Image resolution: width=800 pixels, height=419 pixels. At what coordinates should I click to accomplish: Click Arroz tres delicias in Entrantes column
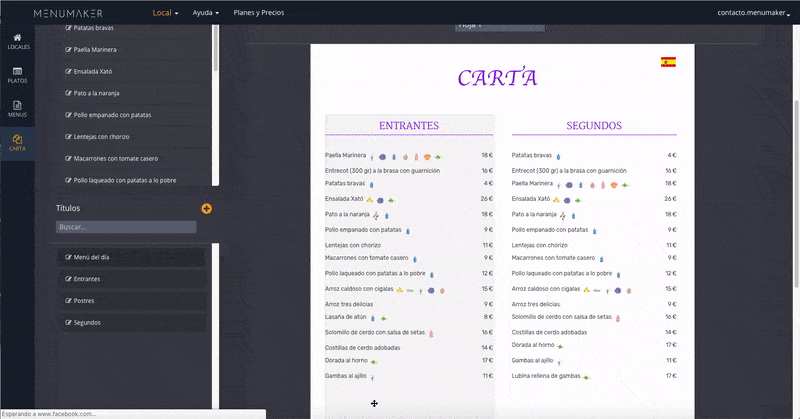[349, 304]
